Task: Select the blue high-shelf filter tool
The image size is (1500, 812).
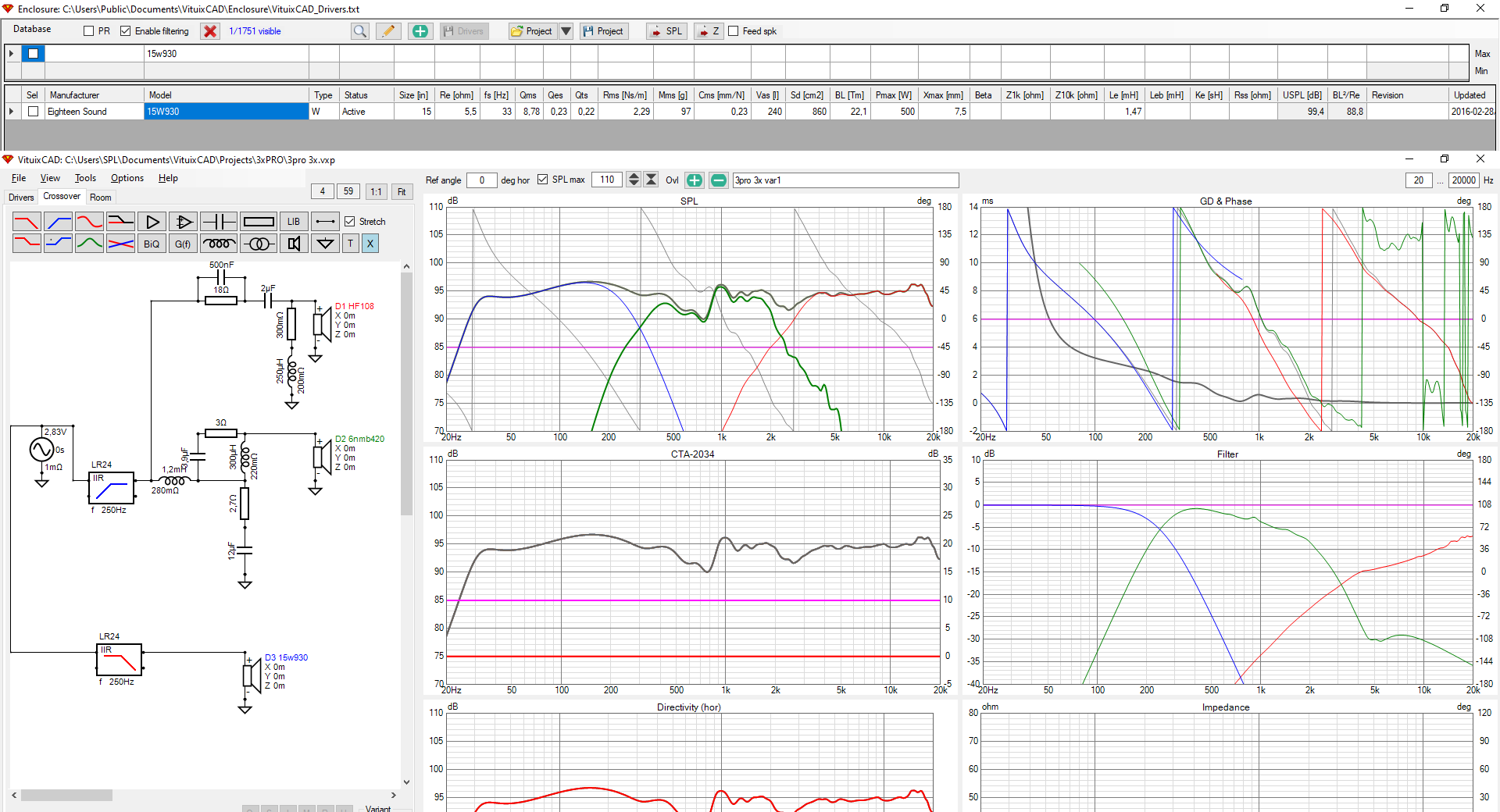Action: point(58,244)
